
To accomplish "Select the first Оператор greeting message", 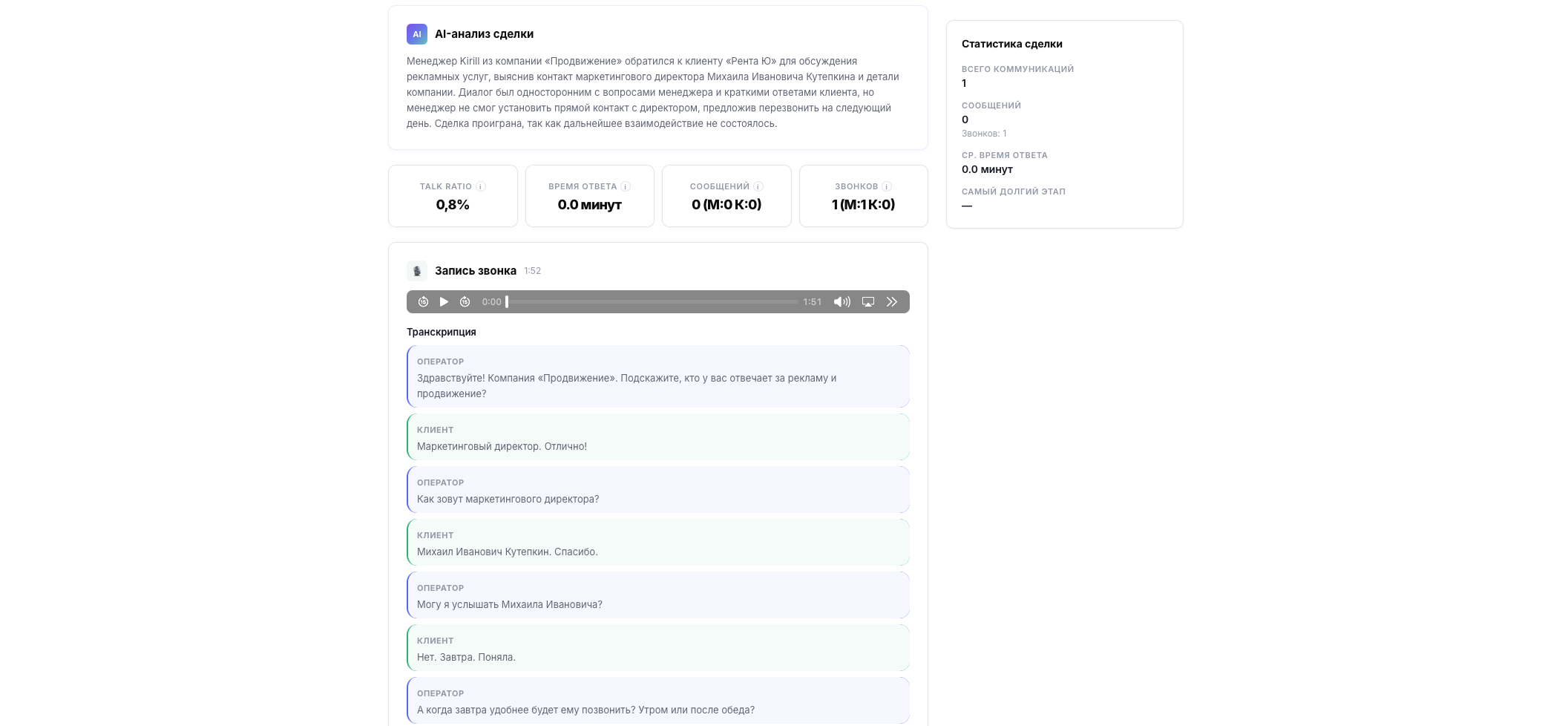I will click(657, 377).
